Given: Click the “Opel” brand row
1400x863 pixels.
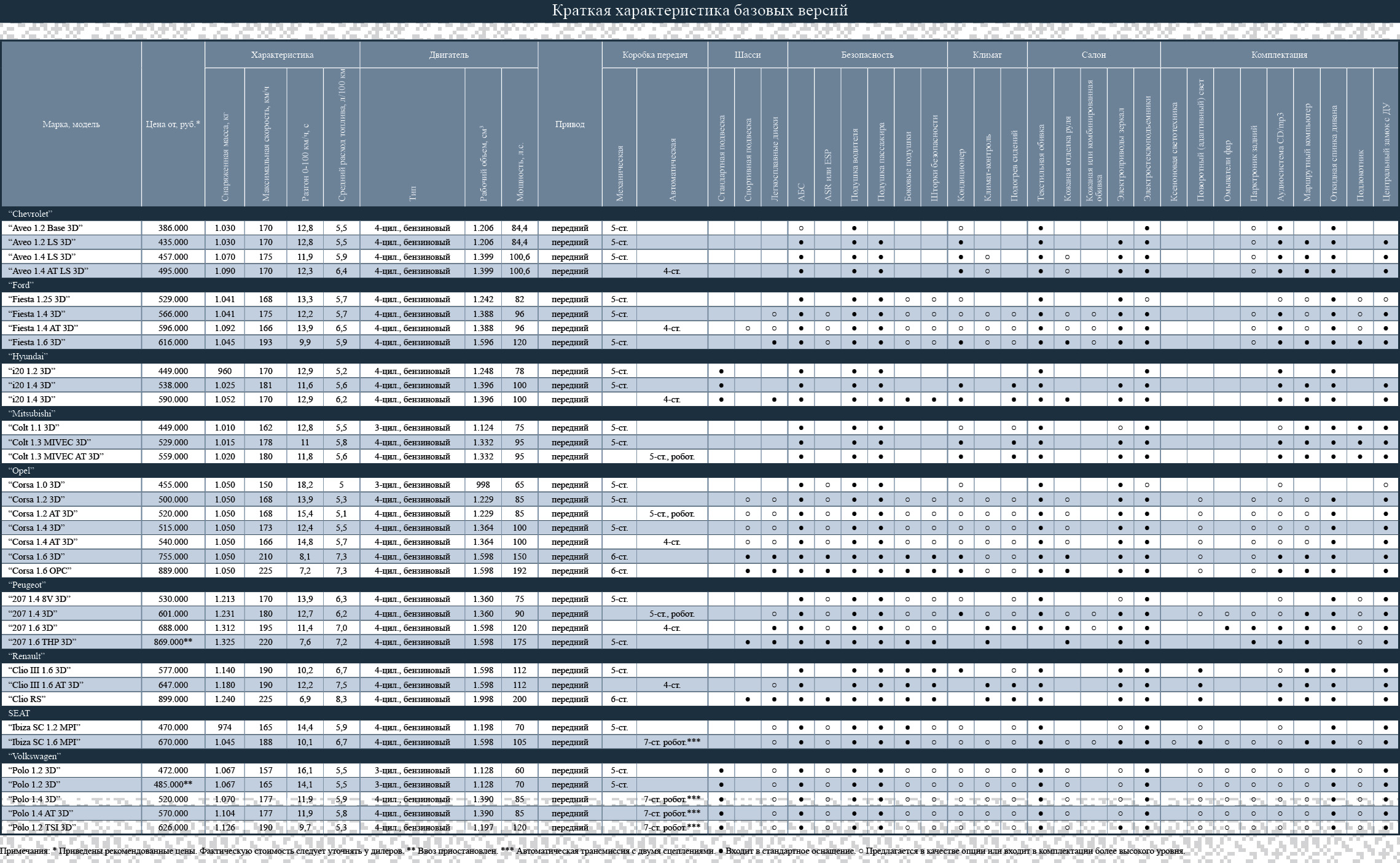Looking at the screenshot, I should coord(700,471).
